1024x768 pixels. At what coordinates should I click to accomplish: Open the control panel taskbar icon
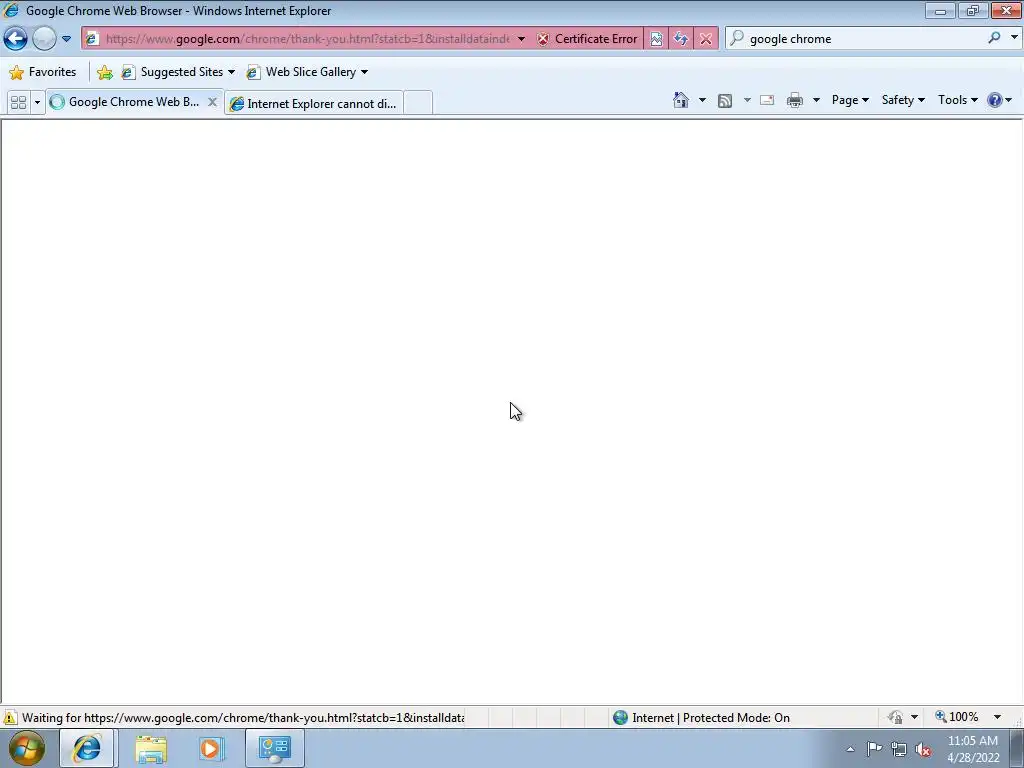[x=274, y=748]
